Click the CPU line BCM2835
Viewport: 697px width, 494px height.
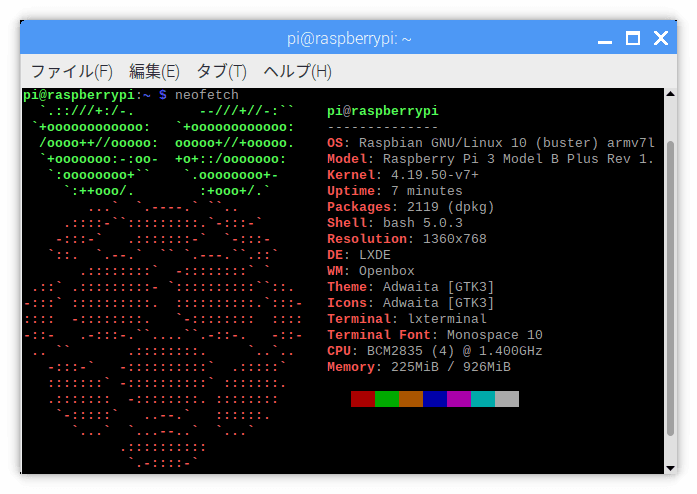pos(435,351)
